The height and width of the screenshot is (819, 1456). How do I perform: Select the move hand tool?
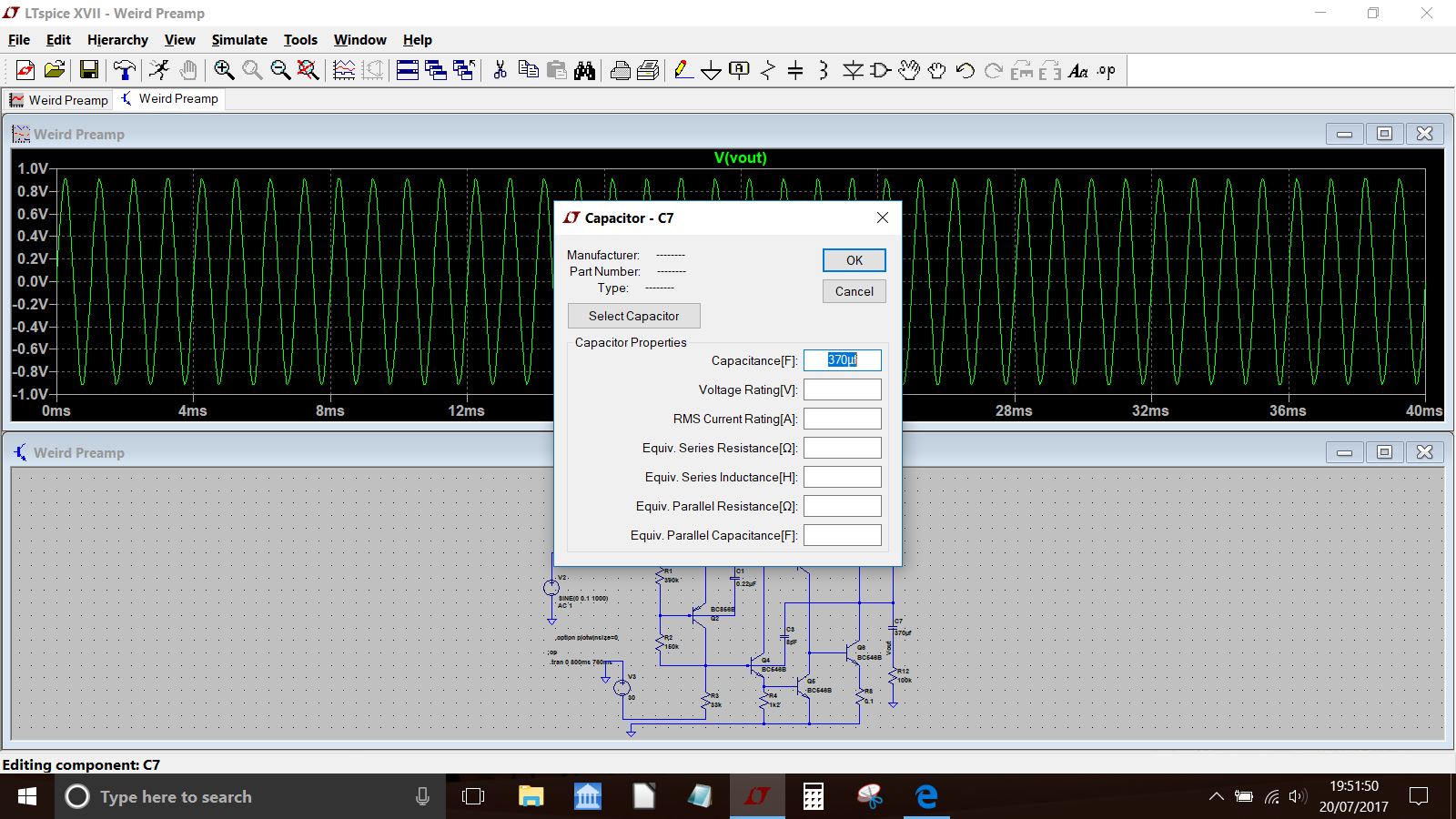[x=909, y=70]
